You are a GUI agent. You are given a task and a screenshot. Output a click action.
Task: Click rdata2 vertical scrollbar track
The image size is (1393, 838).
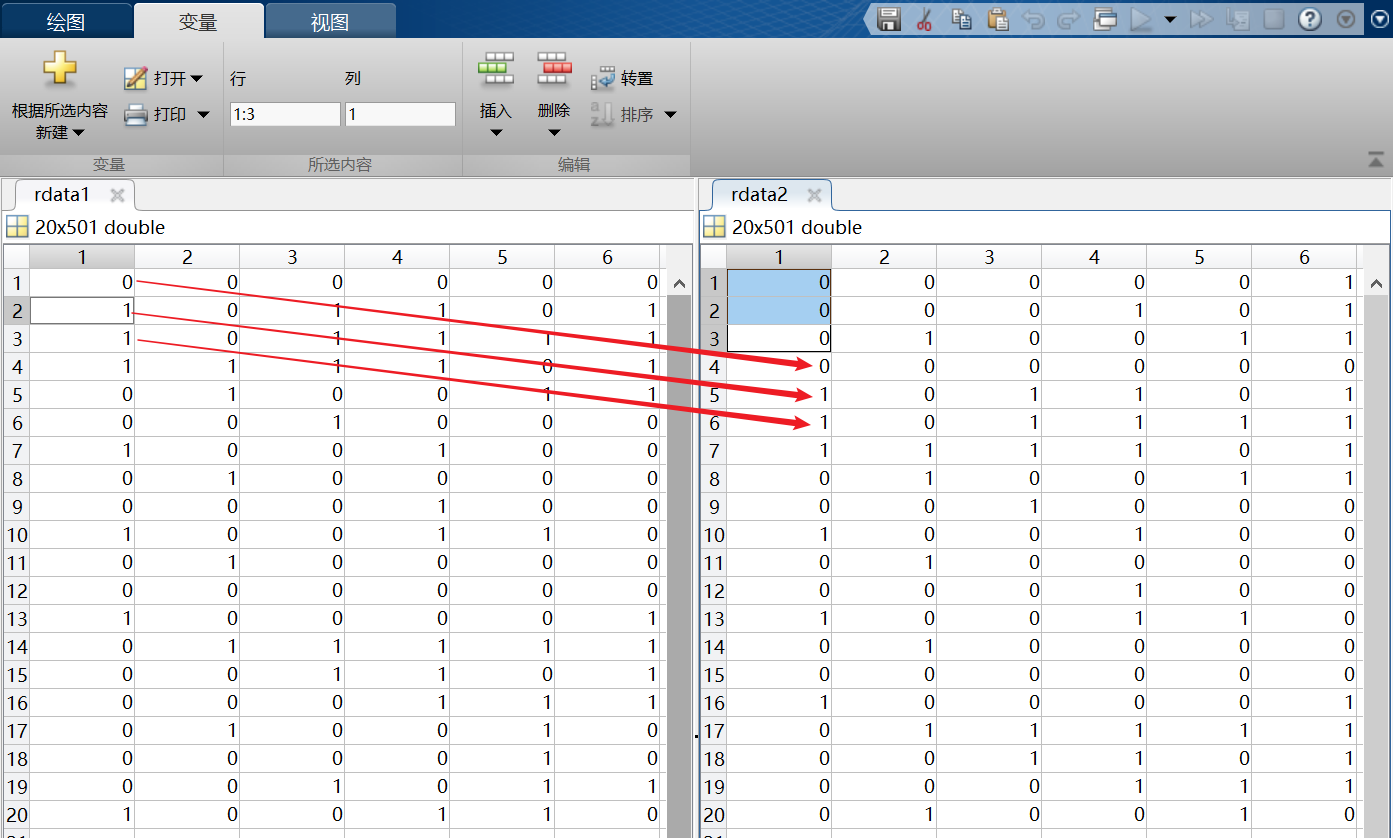pyautogui.click(x=1377, y=566)
